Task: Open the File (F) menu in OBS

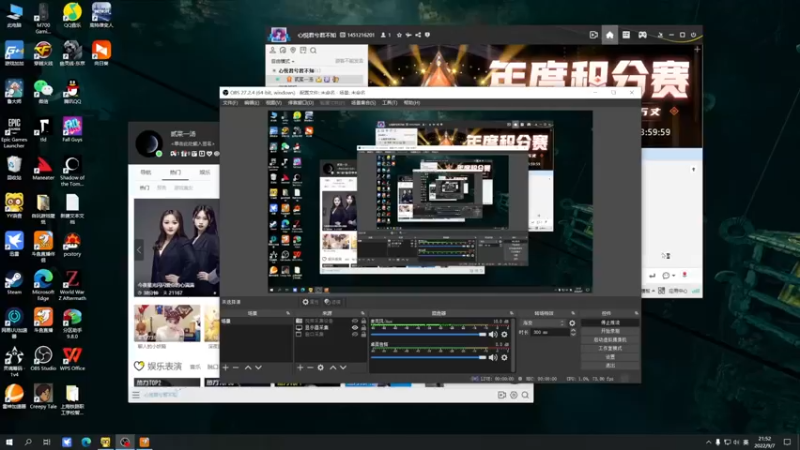Action: tap(230, 103)
